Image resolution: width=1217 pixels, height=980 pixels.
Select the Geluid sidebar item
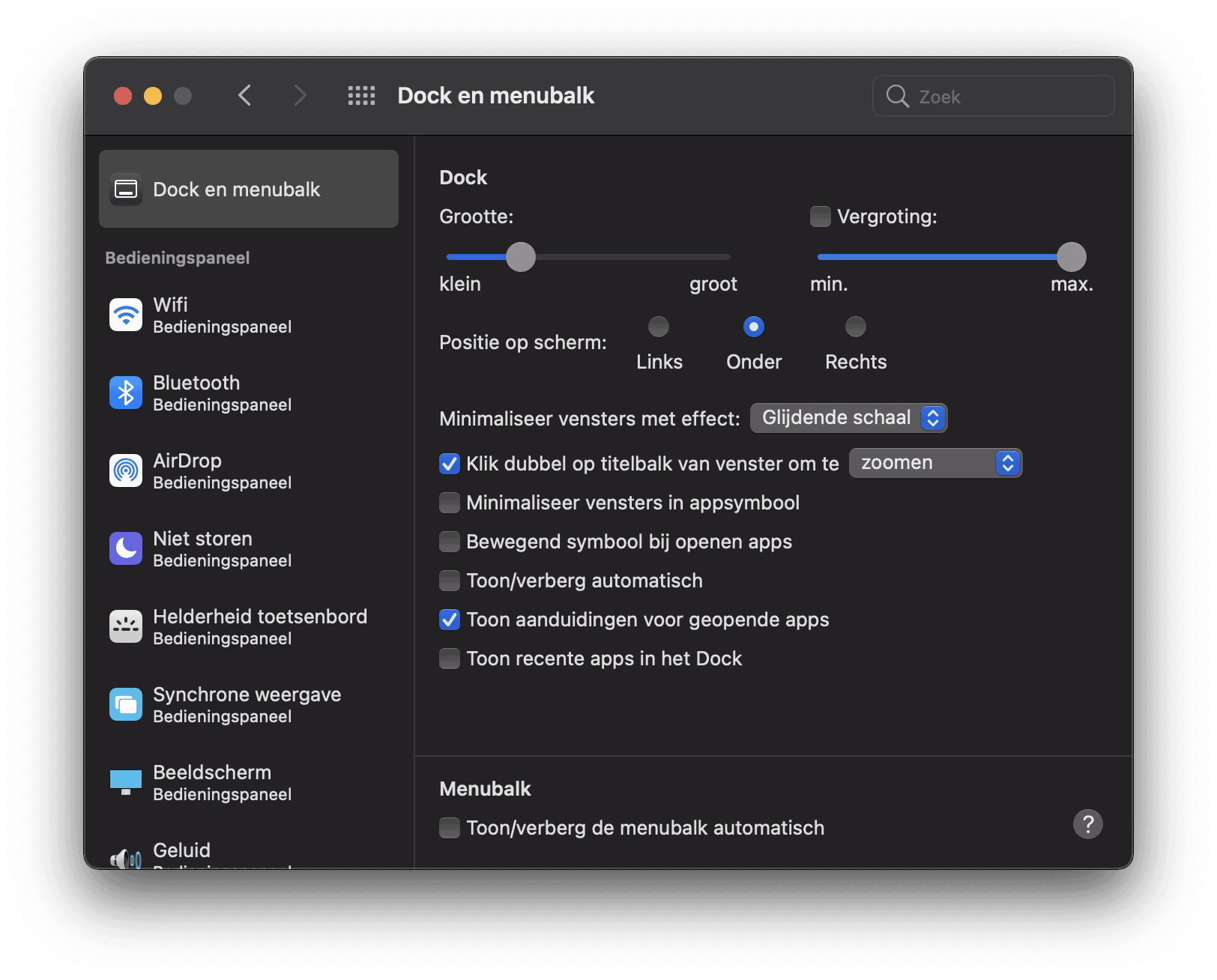tap(181, 852)
